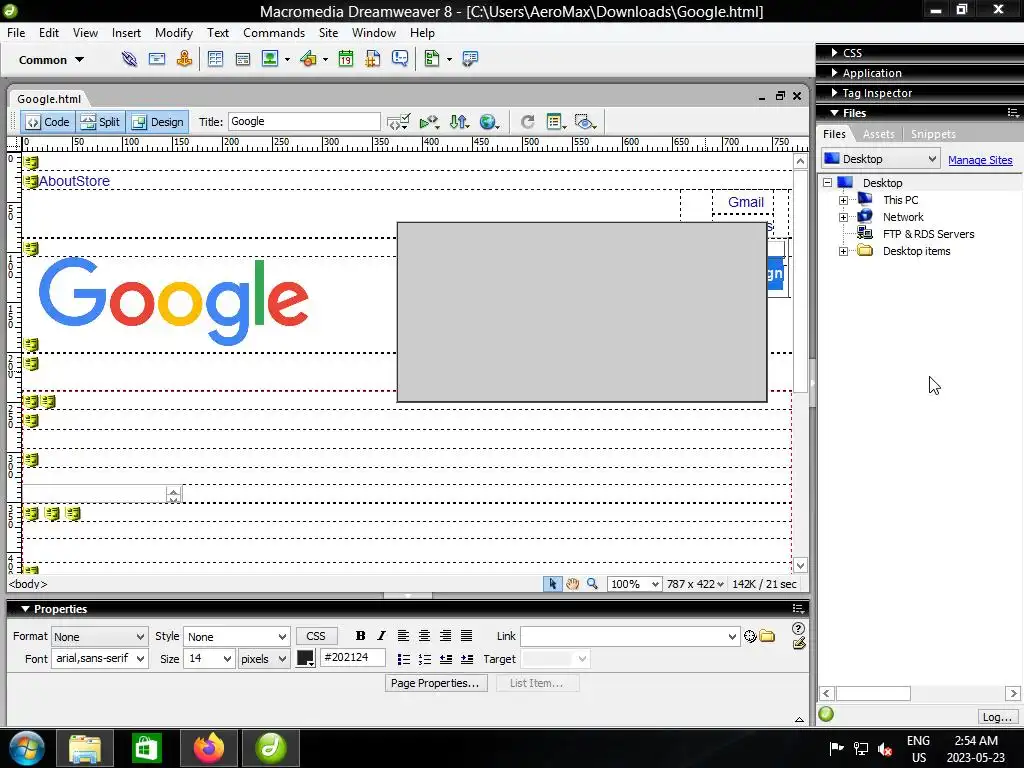Switch to Design view
Screen dimensions: 1024x768
pos(157,122)
